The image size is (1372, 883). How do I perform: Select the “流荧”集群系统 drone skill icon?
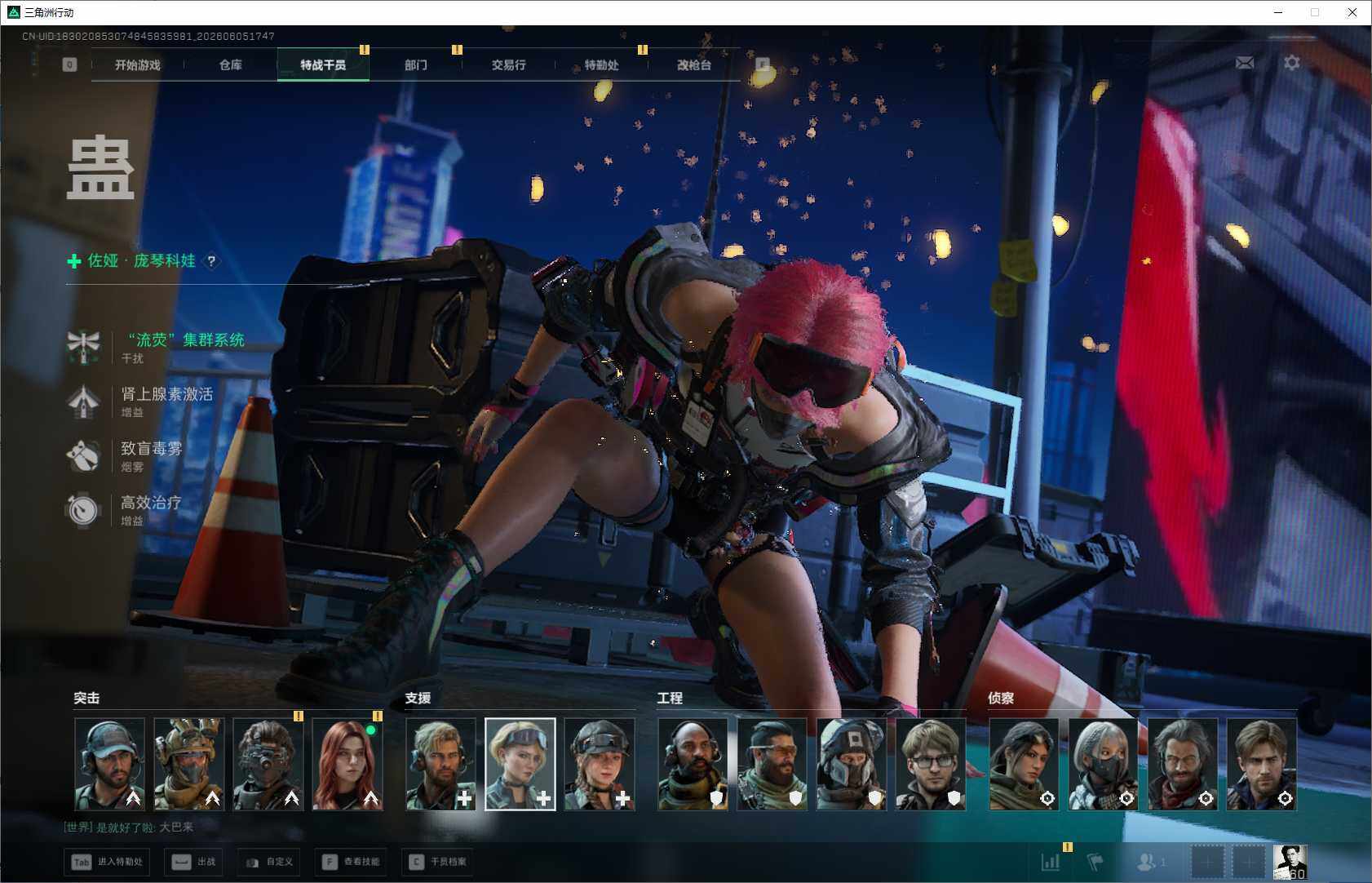tap(83, 347)
